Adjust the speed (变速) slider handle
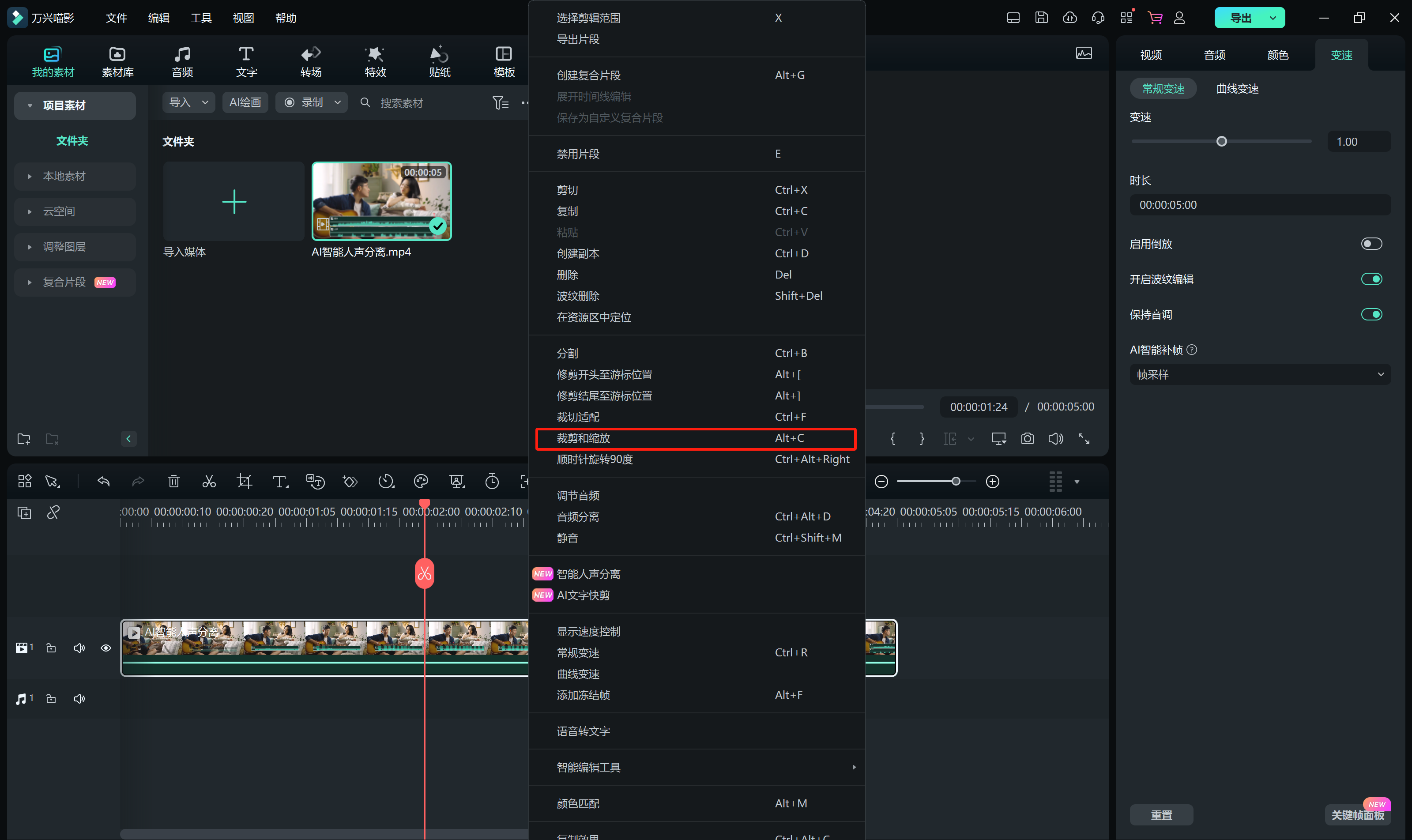Viewport: 1412px width, 840px height. coord(1221,142)
